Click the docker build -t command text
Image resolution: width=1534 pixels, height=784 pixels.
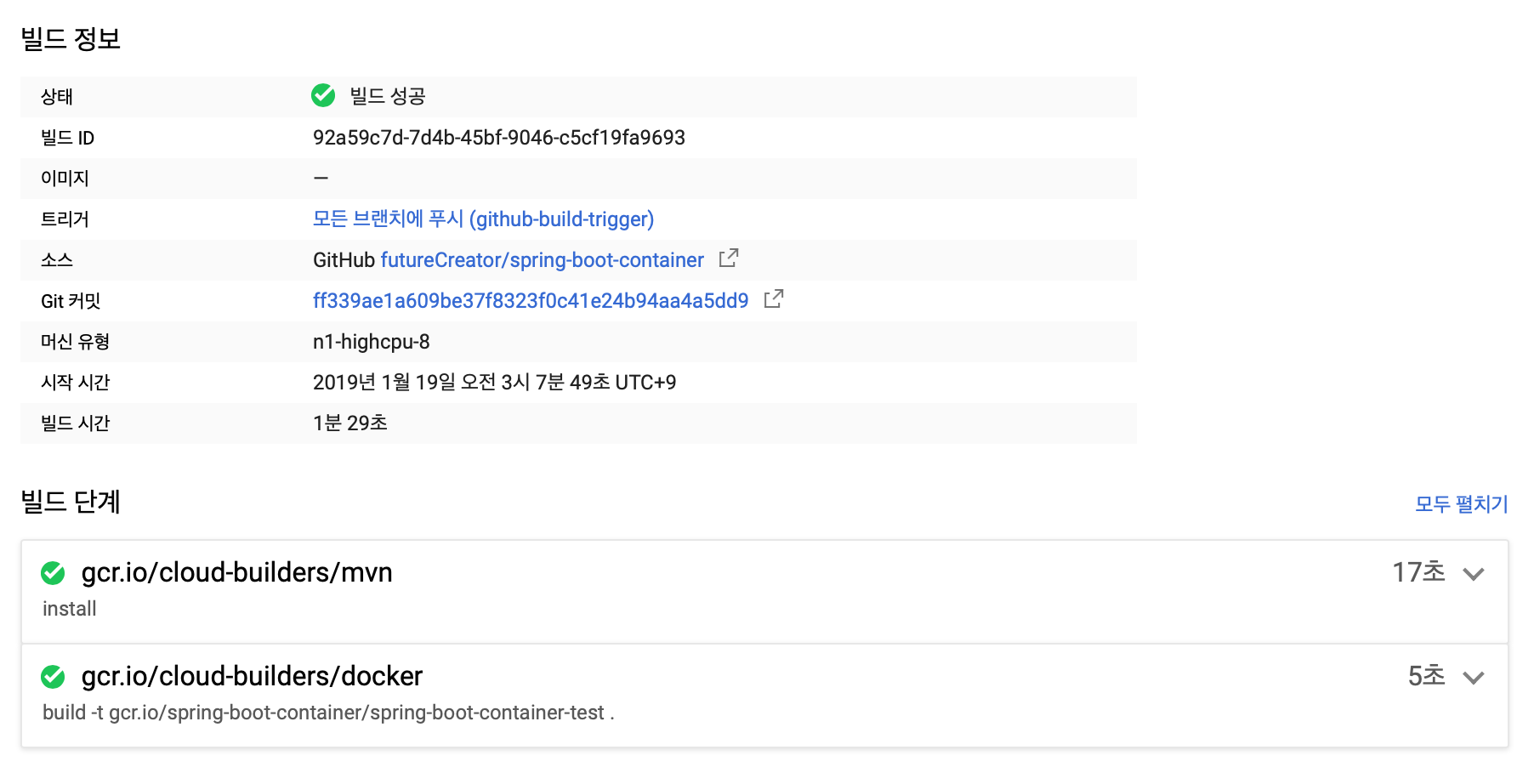click(328, 713)
